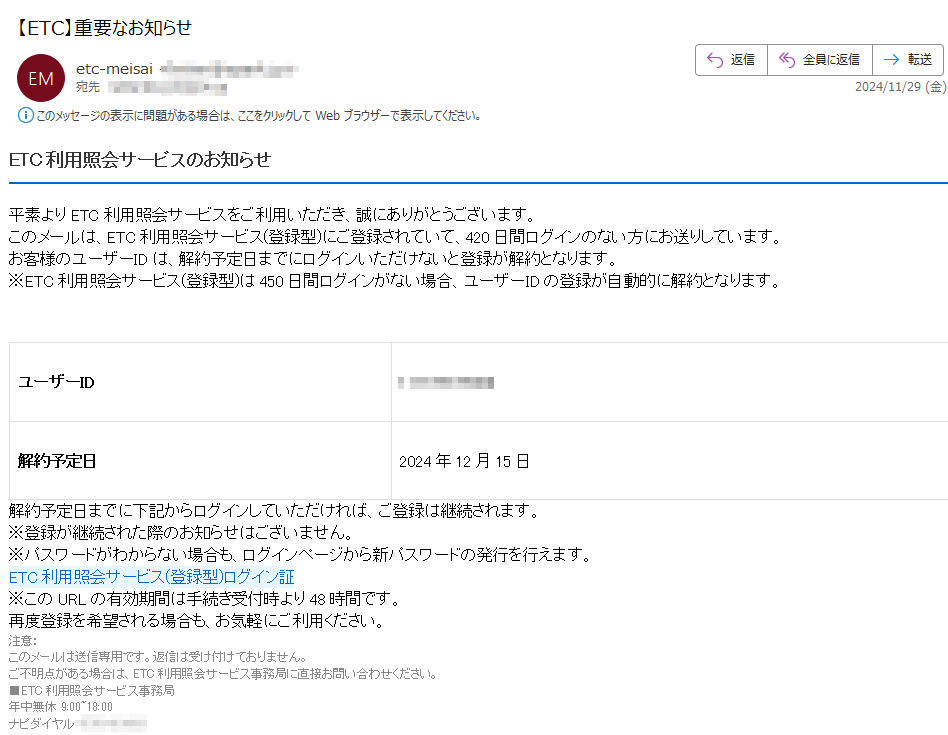Click the subject 【ETC】重要なお知らせ
Viewport: 948px width, 735px height.
pos(102,27)
